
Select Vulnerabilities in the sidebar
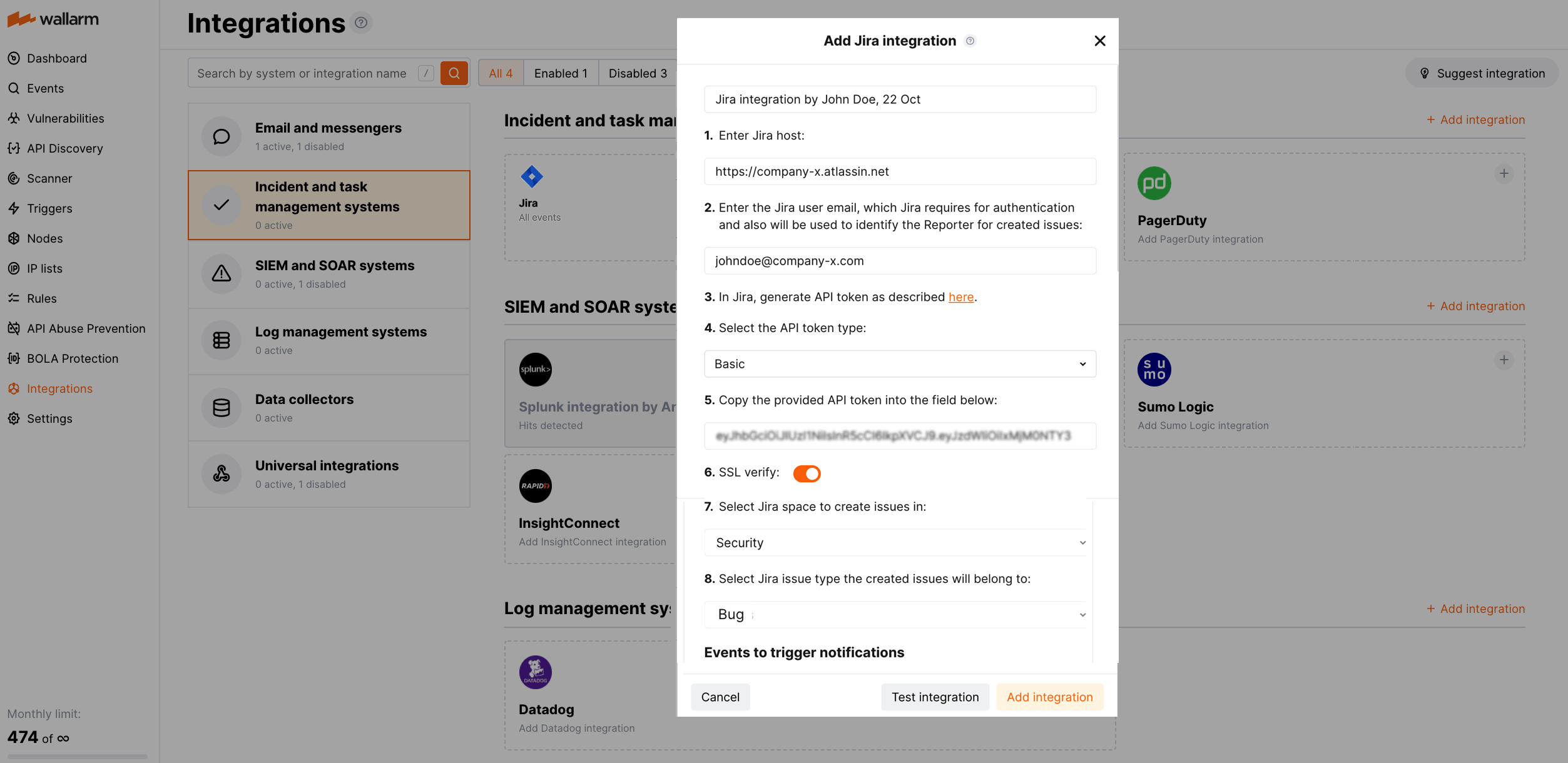coord(66,118)
